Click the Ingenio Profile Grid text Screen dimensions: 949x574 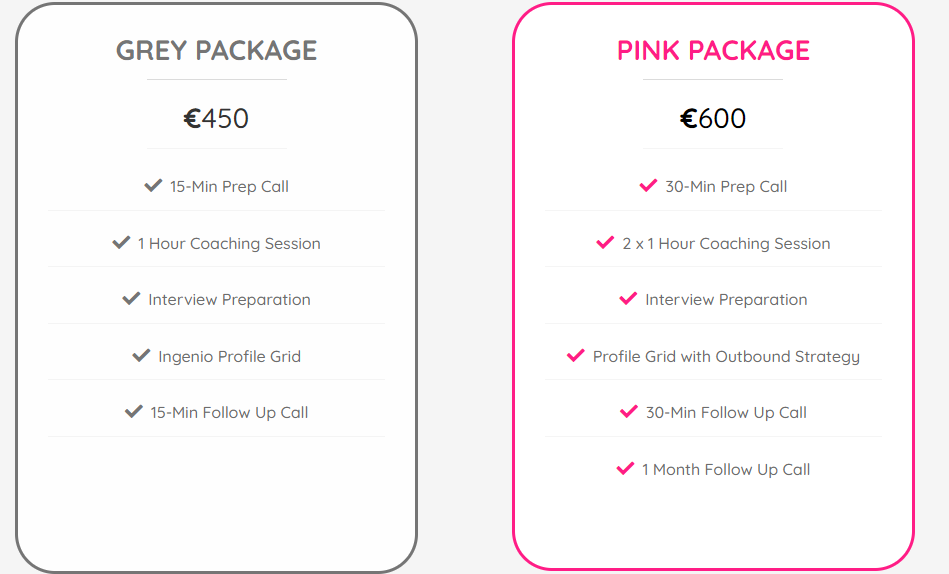[x=229, y=357]
